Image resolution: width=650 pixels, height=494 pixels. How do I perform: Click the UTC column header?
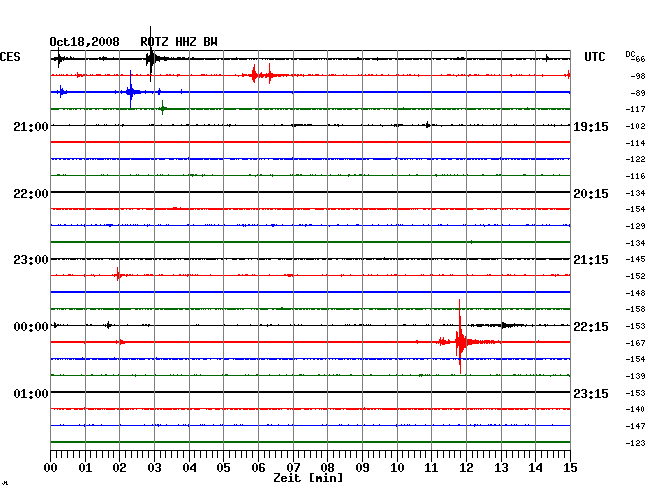tap(594, 57)
